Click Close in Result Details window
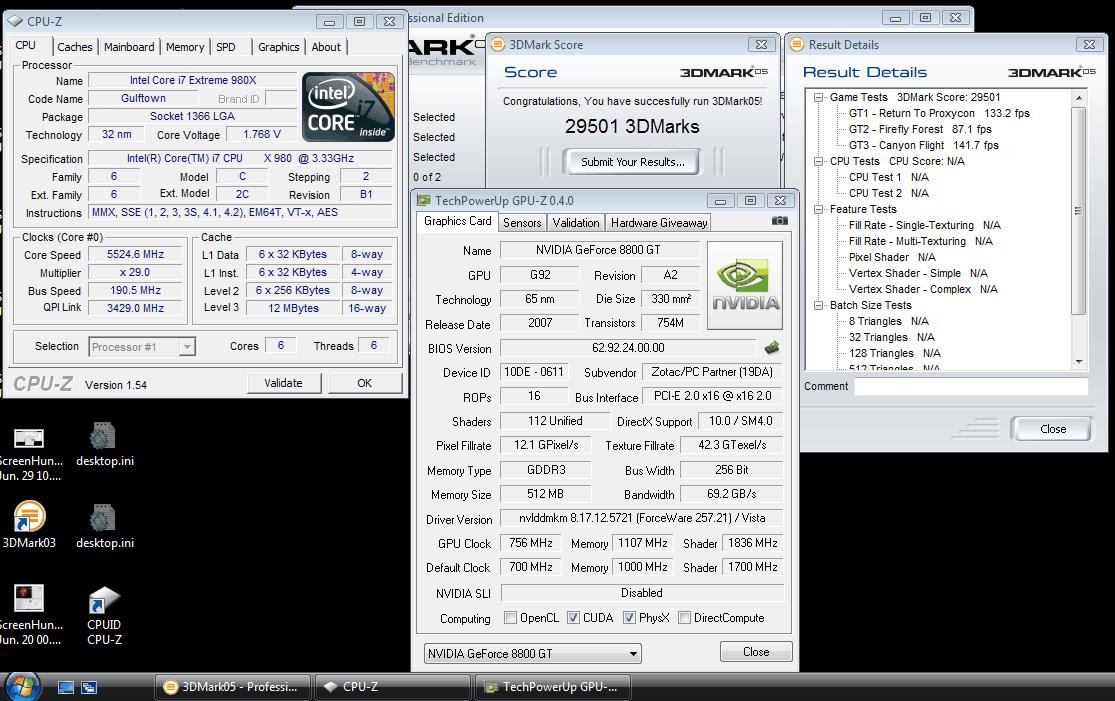 point(1052,429)
